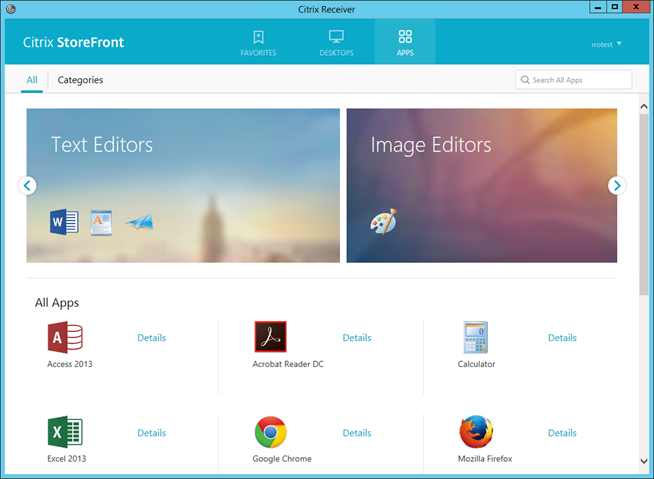
Task: View Details for Mozilla Firefox
Action: (x=562, y=433)
